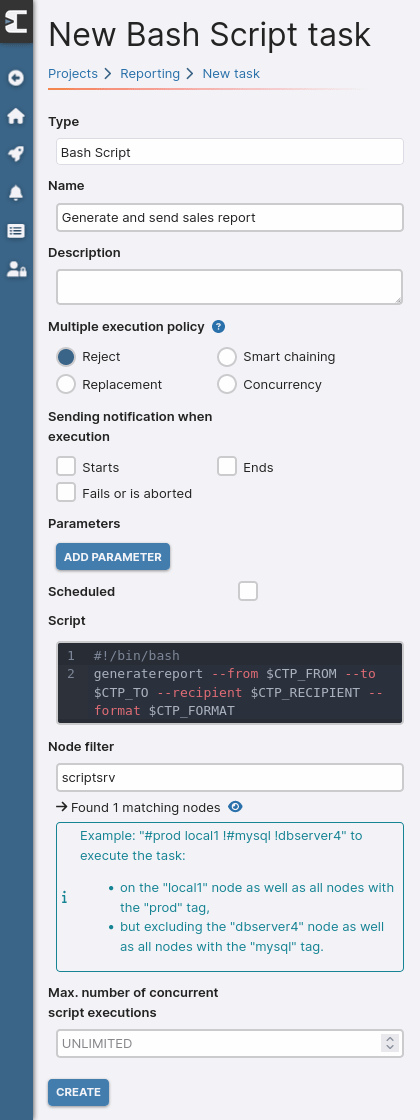The height and width of the screenshot is (1120, 420).
Task: Click the back arrow sidebar icon
Action: point(16,78)
